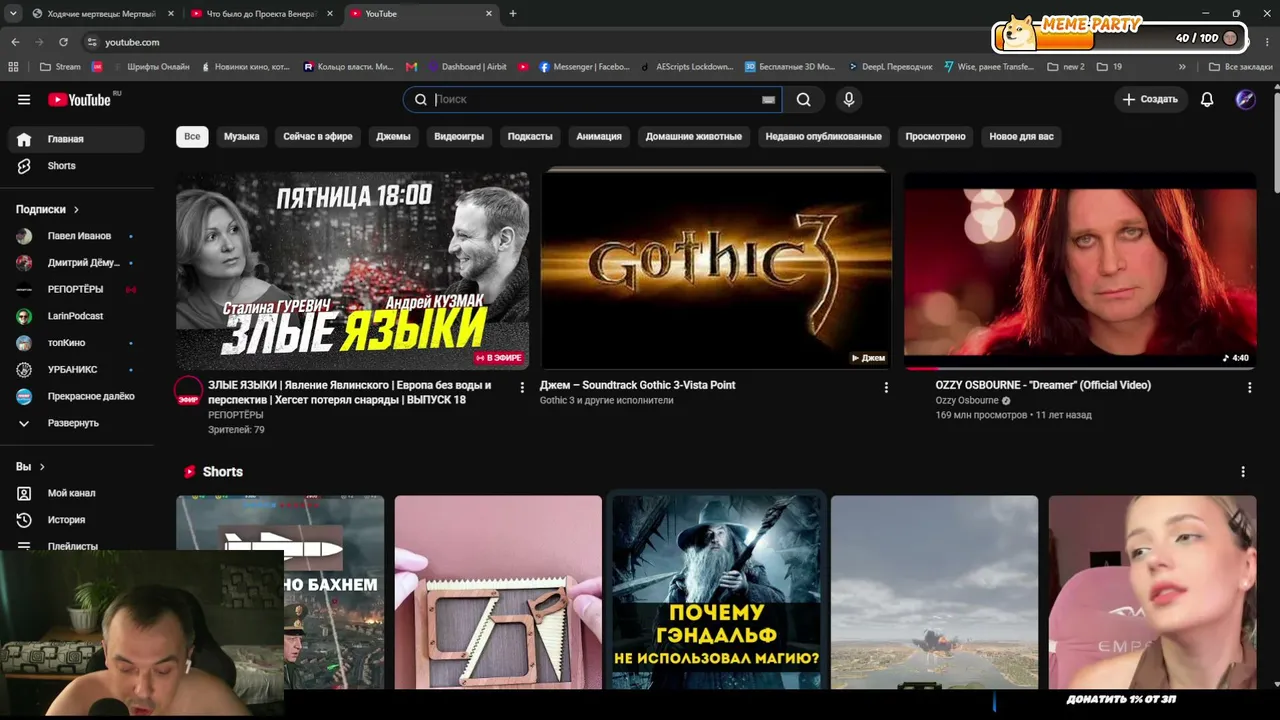Start voice search with the microphone icon
This screenshot has width=1280, height=720.
point(849,99)
